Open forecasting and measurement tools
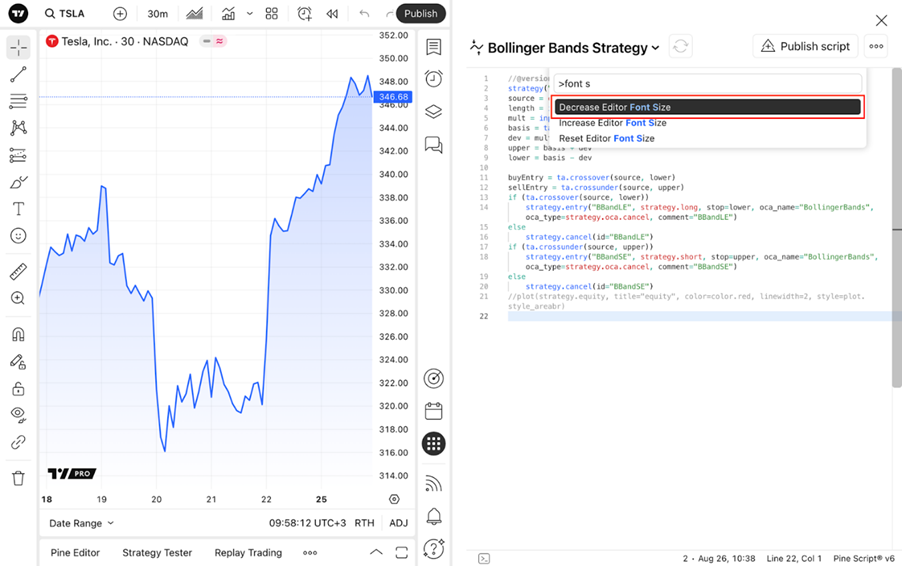The image size is (902, 566). [x=18, y=155]
